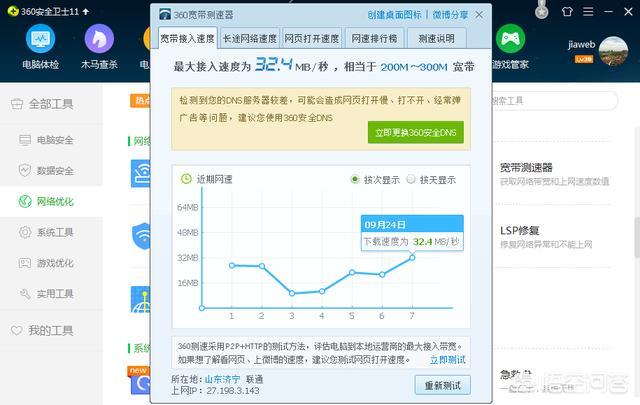Click chart data point for test 3

coord(292,293)
